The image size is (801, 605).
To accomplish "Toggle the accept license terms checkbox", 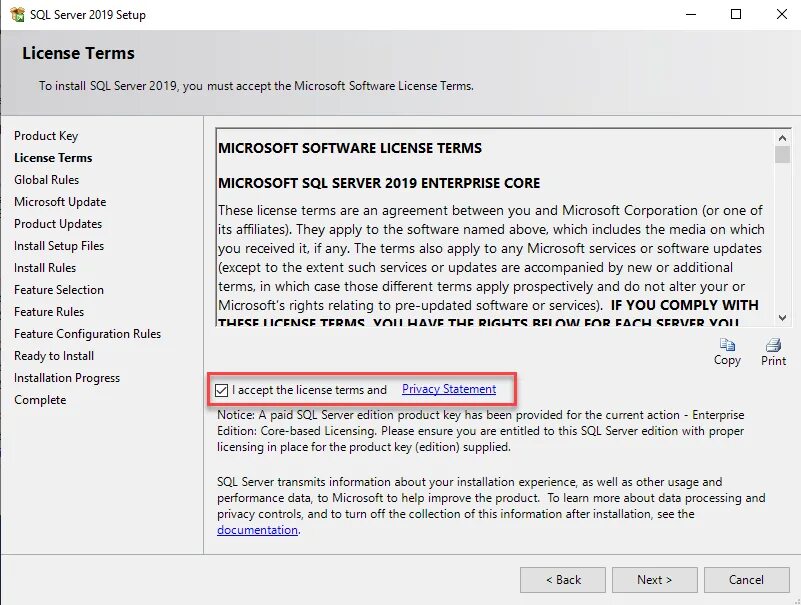I will (222, 390).
